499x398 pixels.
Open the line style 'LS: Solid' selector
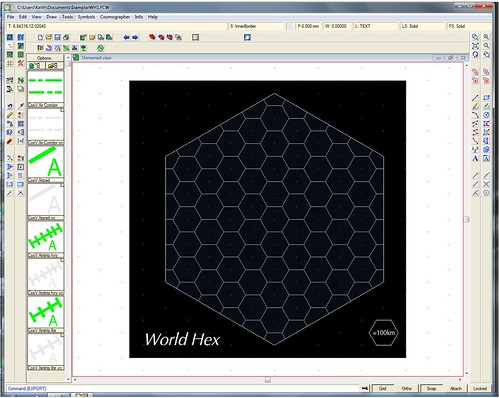point(422,26)
